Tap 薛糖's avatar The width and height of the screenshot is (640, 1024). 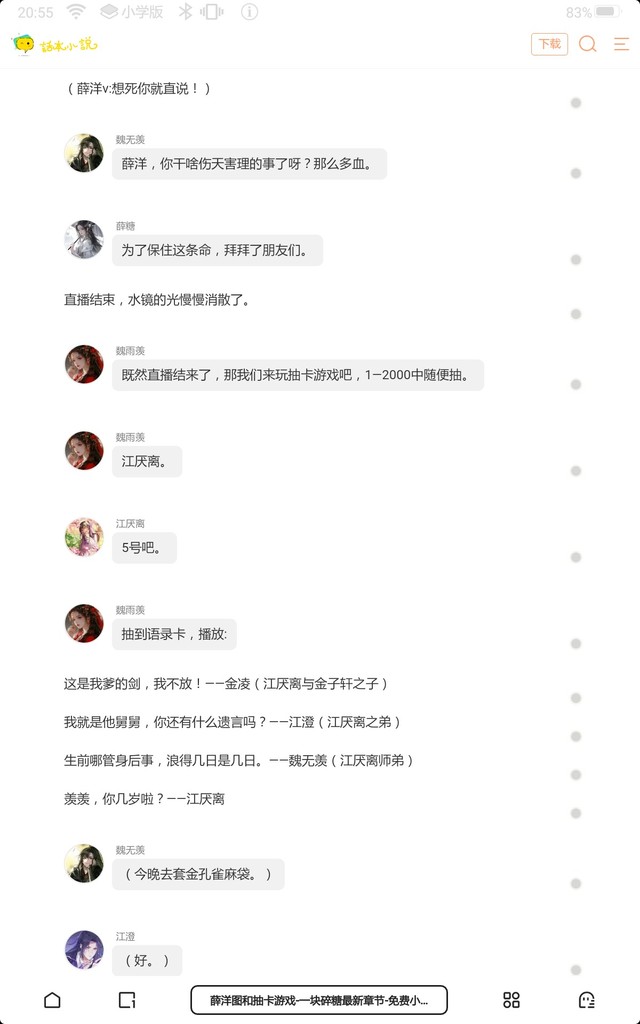(84, 239)
